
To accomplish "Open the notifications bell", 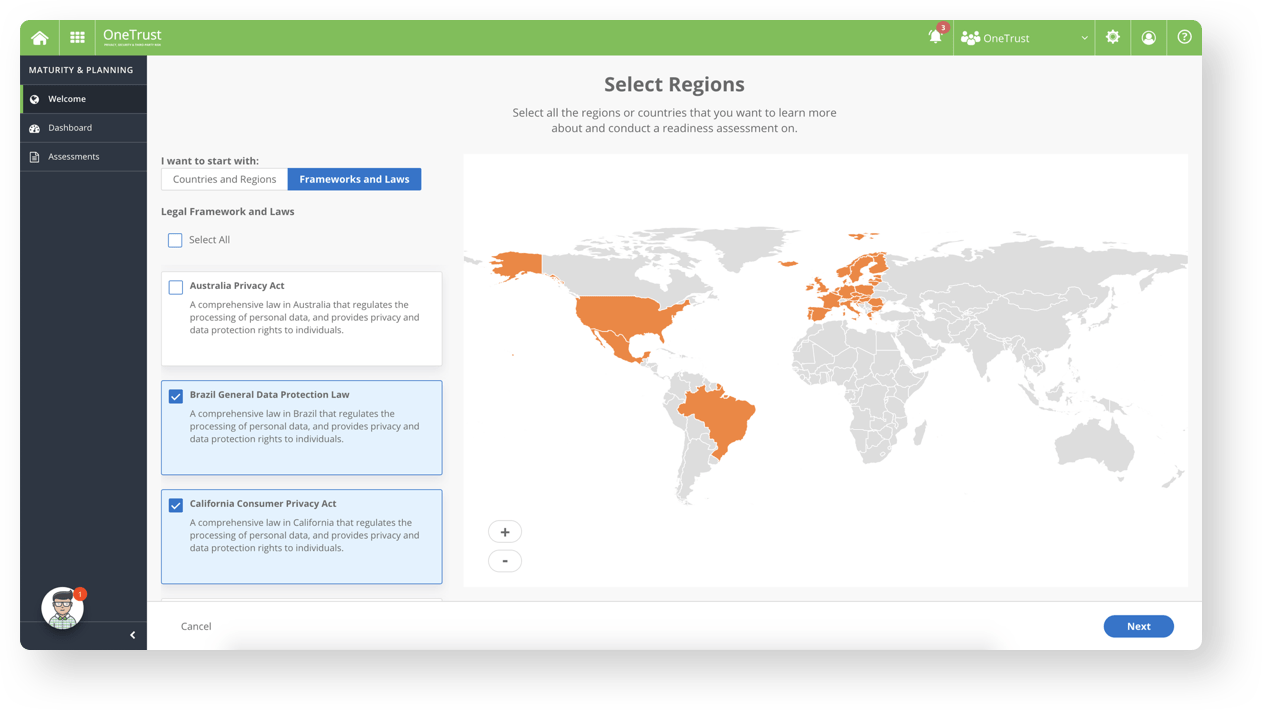I will (x=935, y=37).
